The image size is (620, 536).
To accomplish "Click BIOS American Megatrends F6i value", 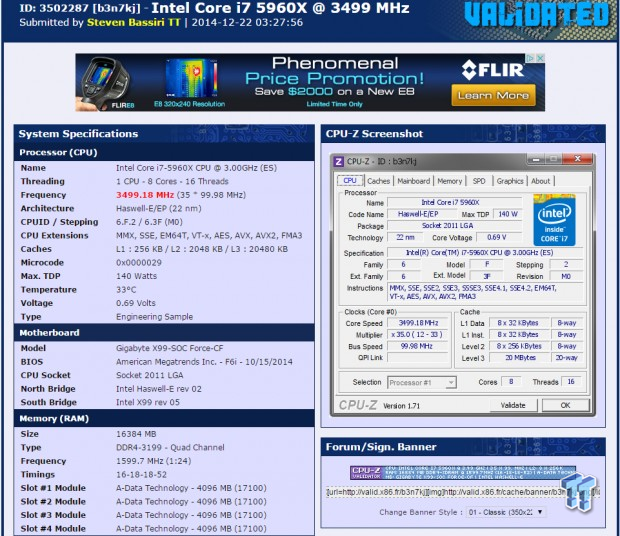I will (x=204, y=362).
